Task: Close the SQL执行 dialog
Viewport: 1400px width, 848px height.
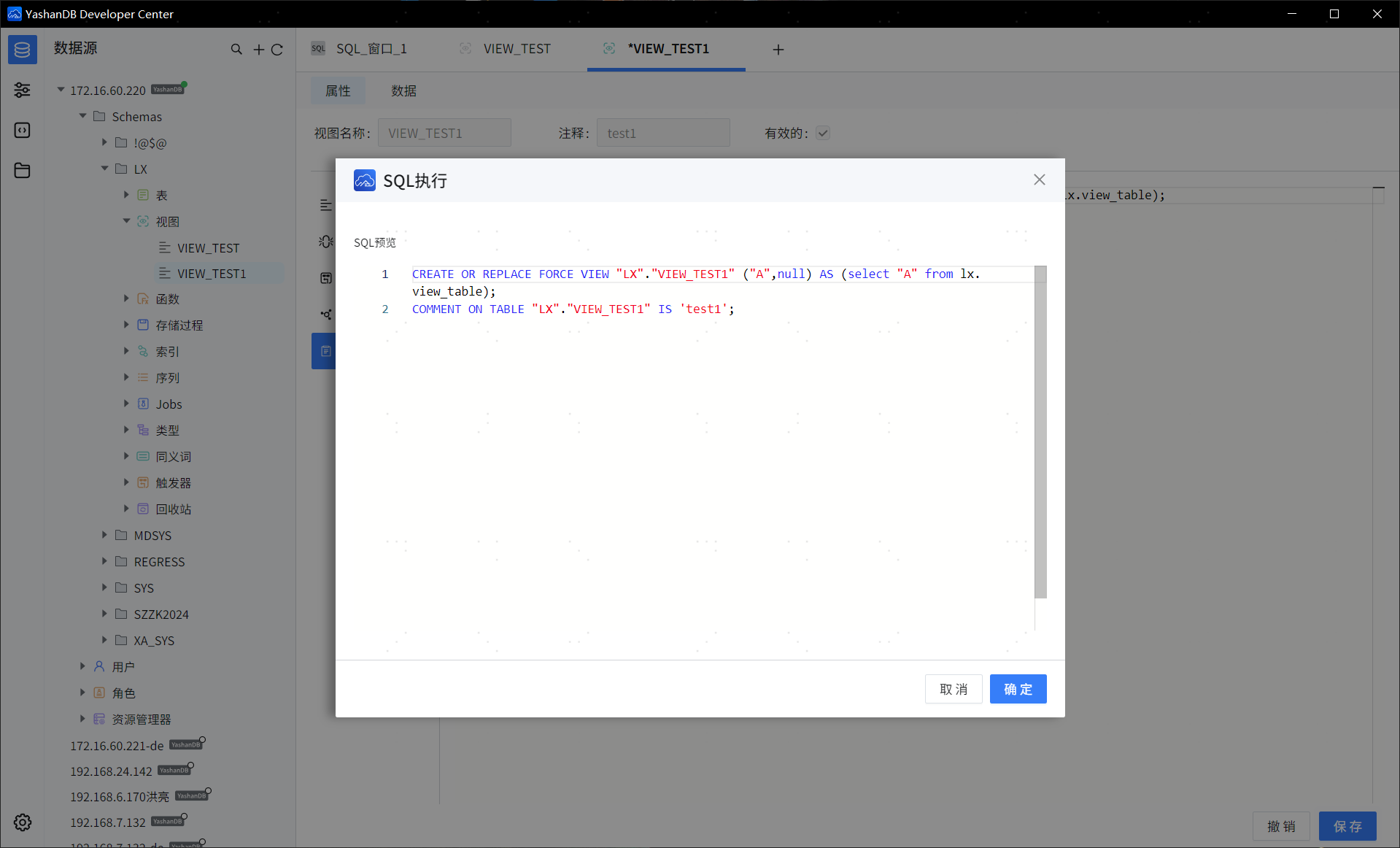Action: point(1039,180)
